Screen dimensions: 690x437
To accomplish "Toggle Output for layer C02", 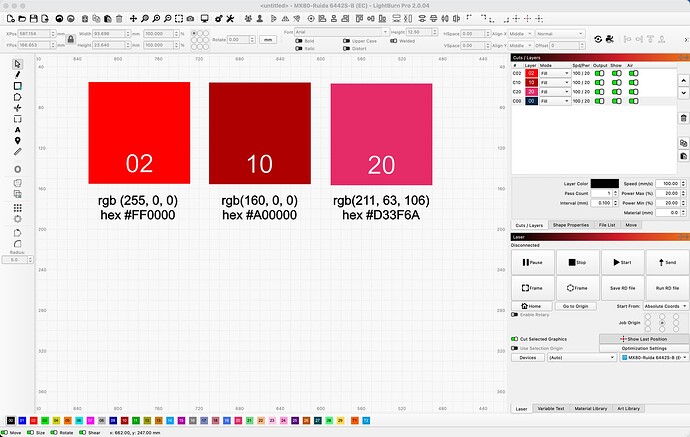I will point(600,75).
